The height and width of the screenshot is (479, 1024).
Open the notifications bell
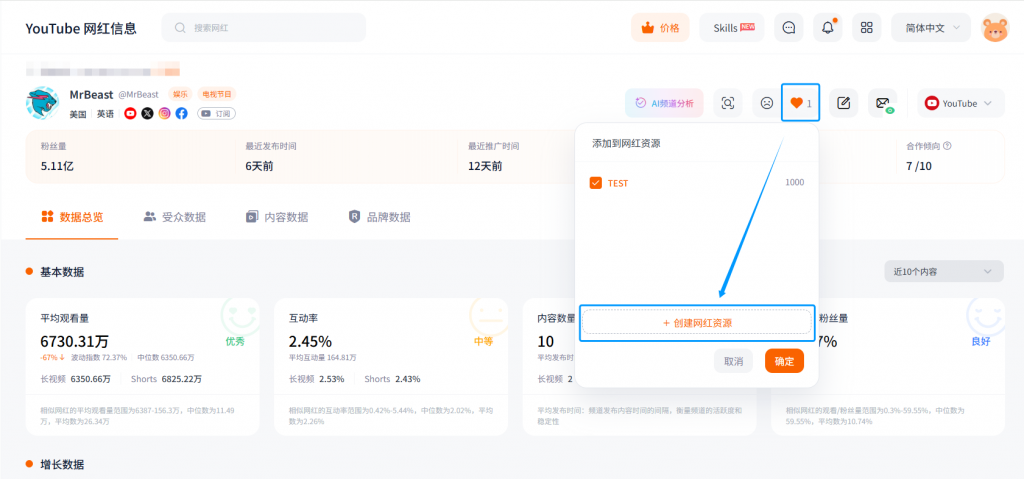pyautogui.click(x=827, y=28)
